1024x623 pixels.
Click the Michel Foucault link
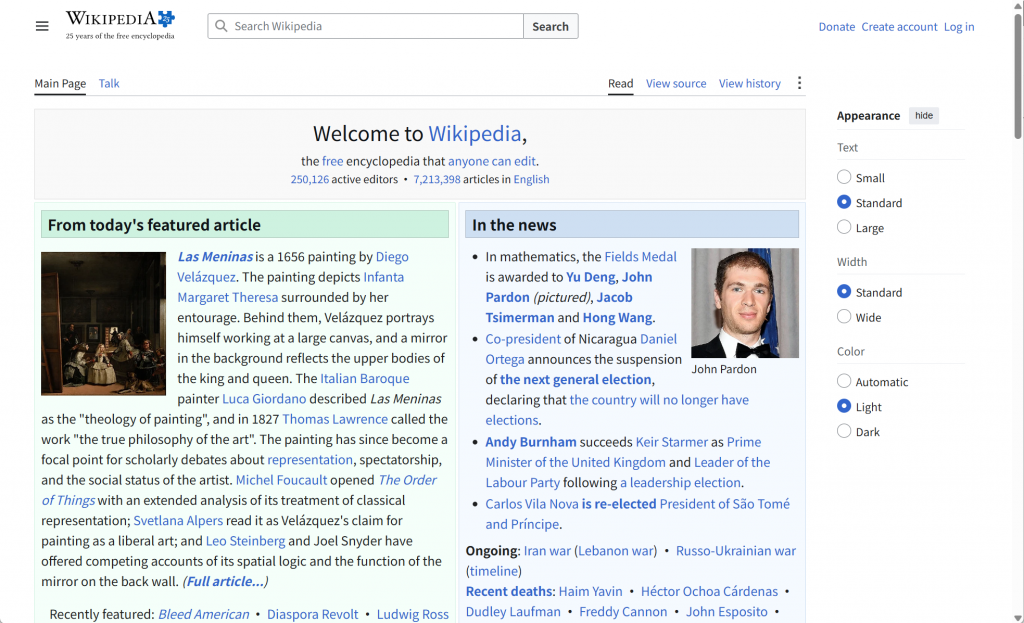(x=281, y=480)
